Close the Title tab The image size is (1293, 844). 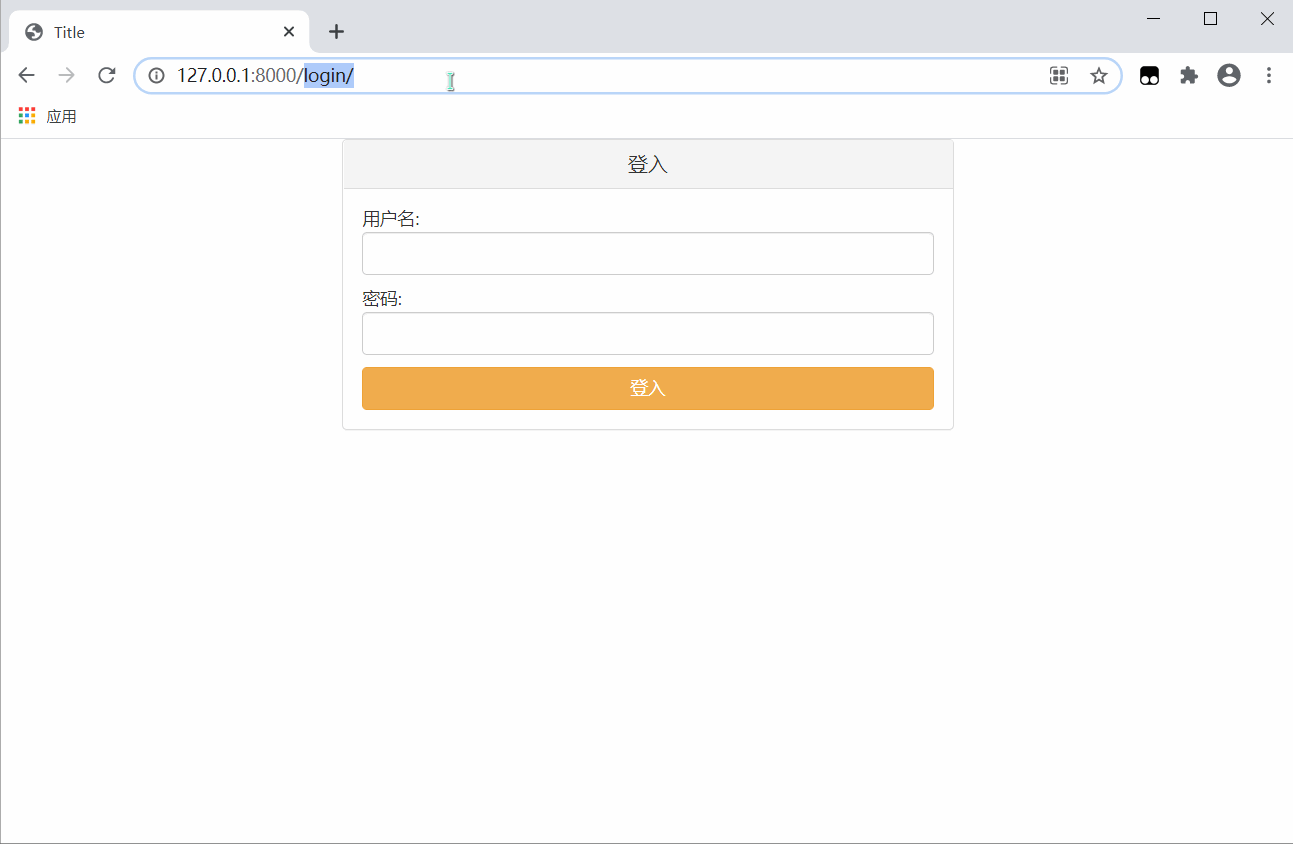tap(289, 32)
